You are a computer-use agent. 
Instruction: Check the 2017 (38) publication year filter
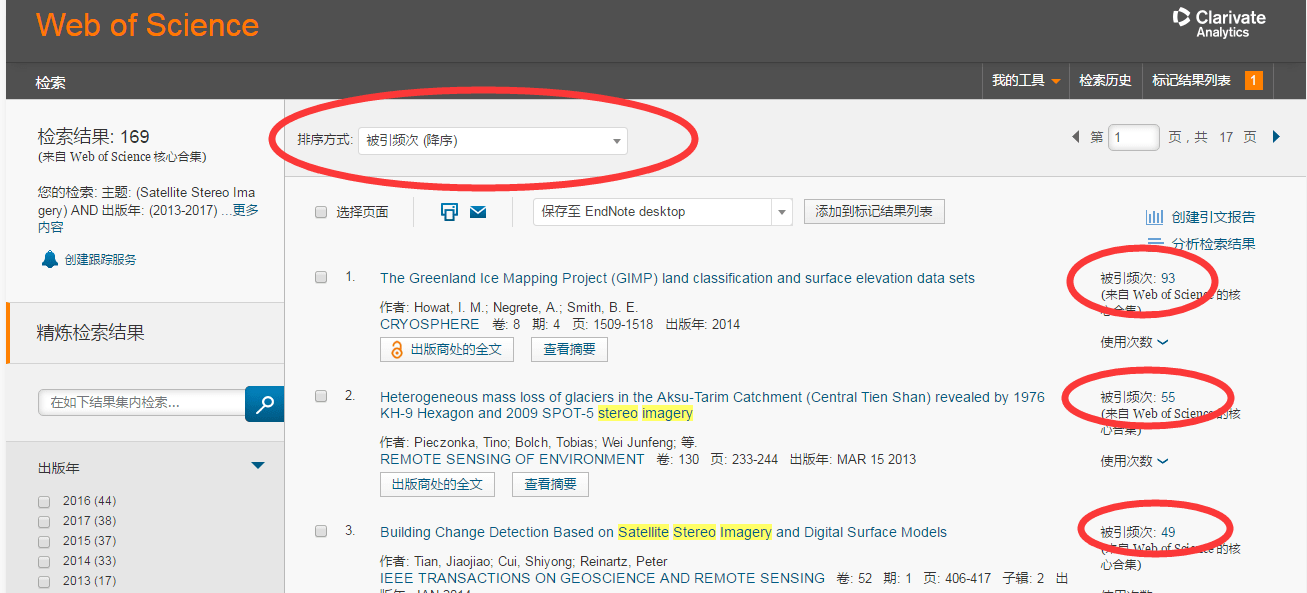click(x=44, y=521)
